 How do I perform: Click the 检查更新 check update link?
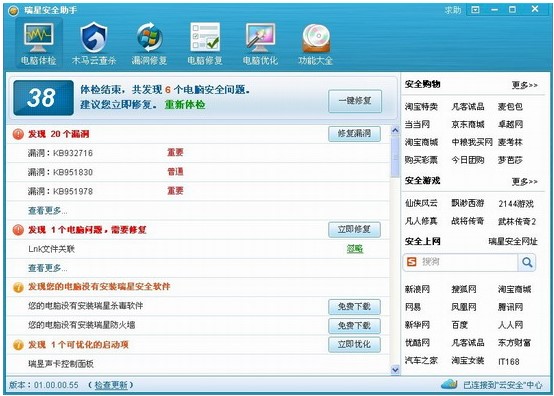click(111, 385)
